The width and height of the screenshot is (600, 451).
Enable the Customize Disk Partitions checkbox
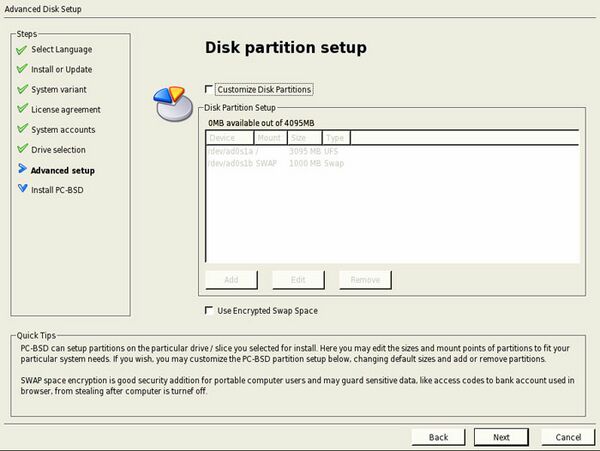point(210,89)
